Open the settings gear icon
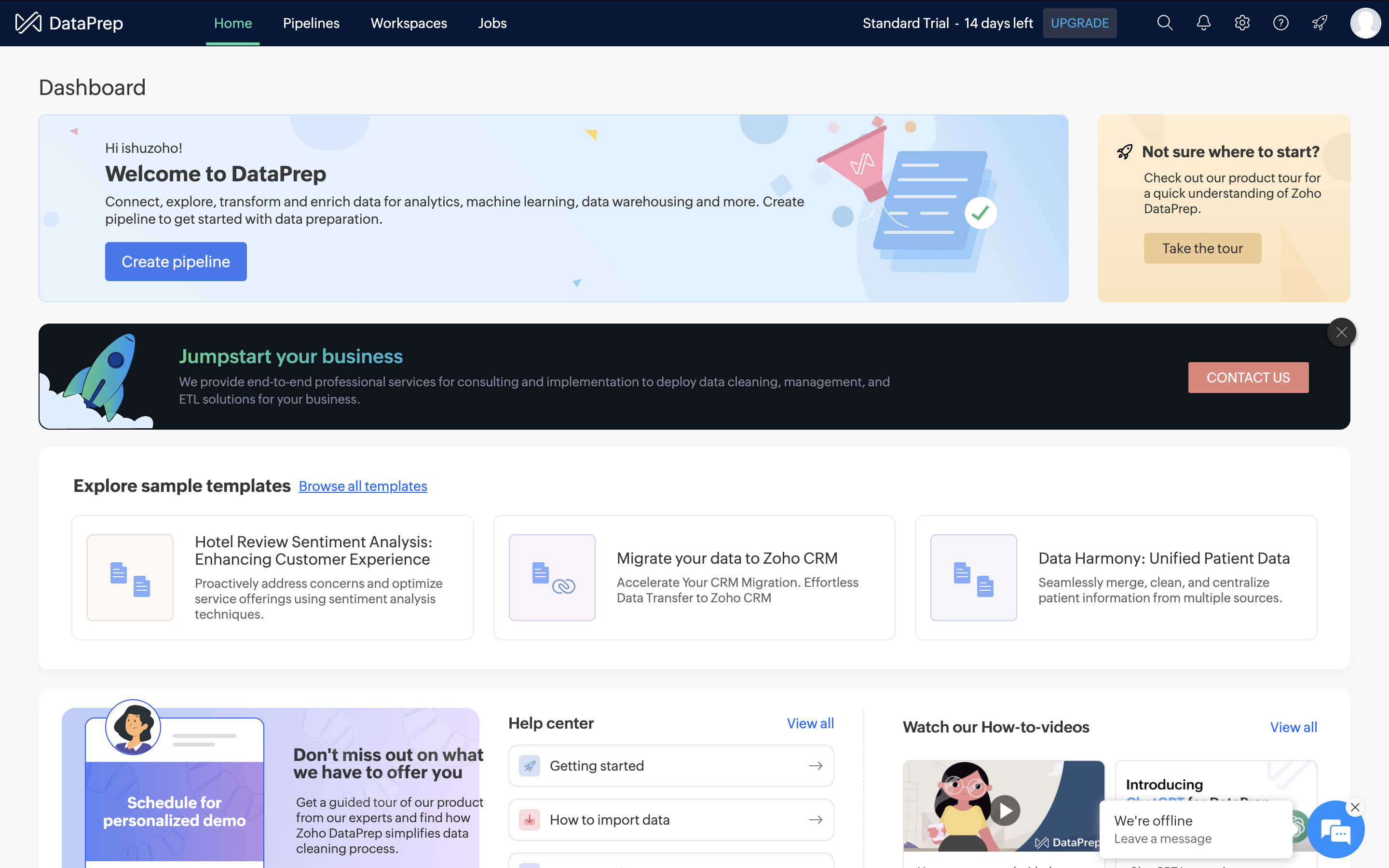The image size is (1389, 868). (1242, 23)
